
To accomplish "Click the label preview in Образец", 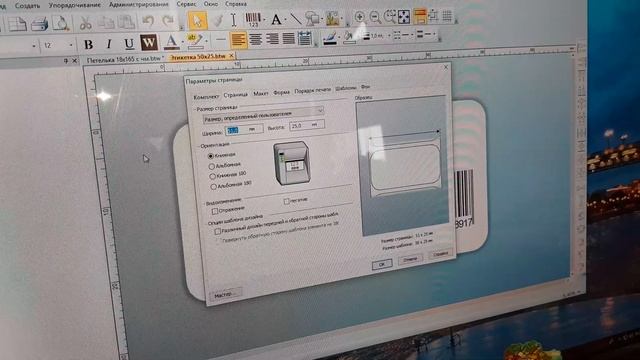I will click(x=406, y=167).
